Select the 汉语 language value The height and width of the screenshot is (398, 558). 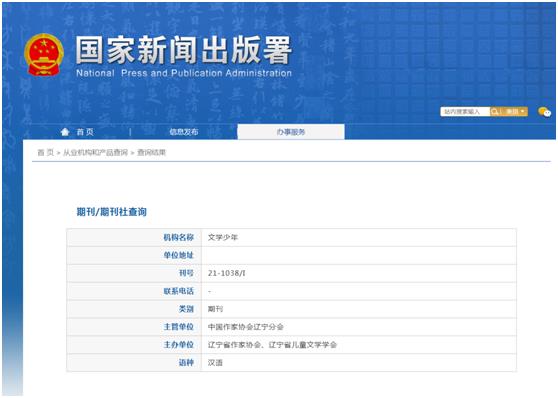coord(215,363)
